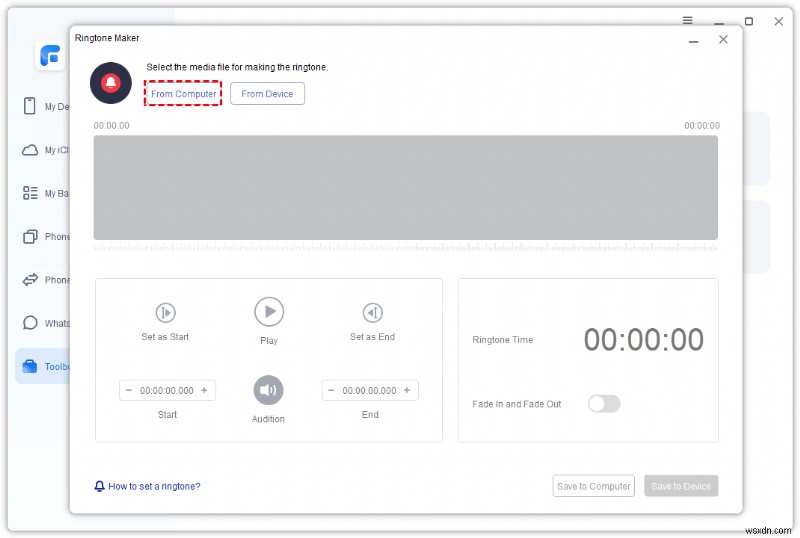The height and width of the screenshot is (538, 800).
Task: Select the My Device phone icon
Action: click(x=30, y=106)
